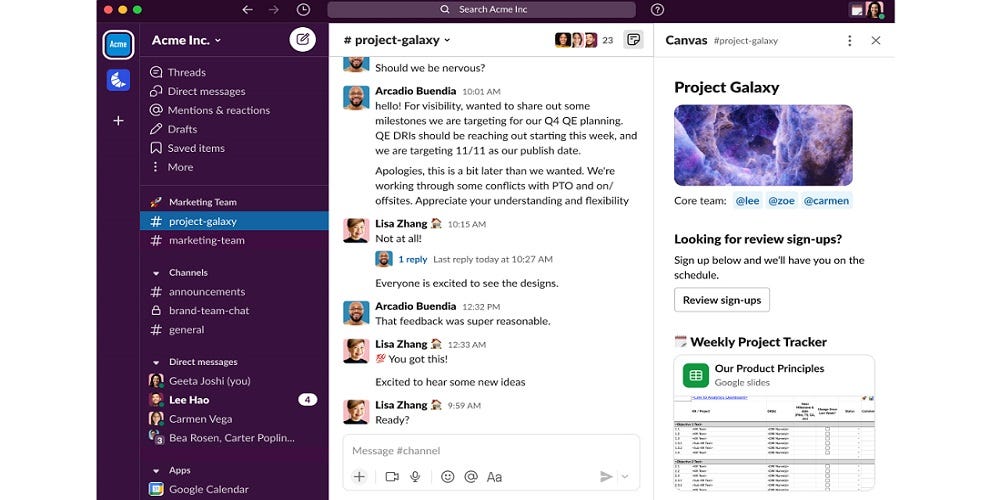Open the Acme Inc. workspace menu
This screenshot has height=500, width=1000.
(x=186, y=40)
